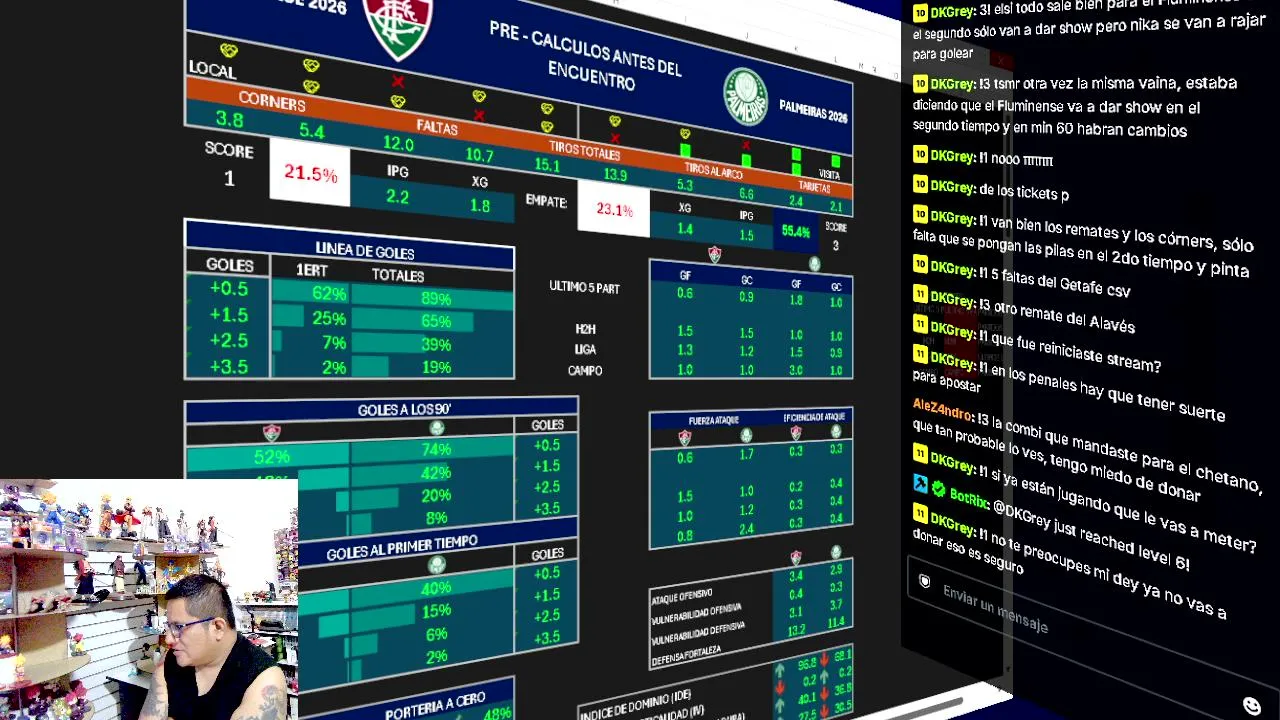This screenshot has width=1280, height=720.
Task: Click the 'TIROS AL ARCO' label
Action: 713,171
